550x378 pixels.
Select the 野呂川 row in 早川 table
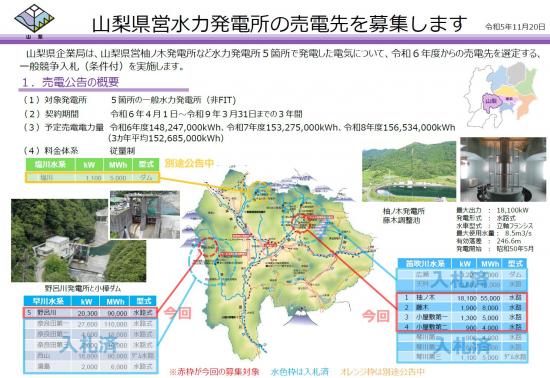pos(90,313)
